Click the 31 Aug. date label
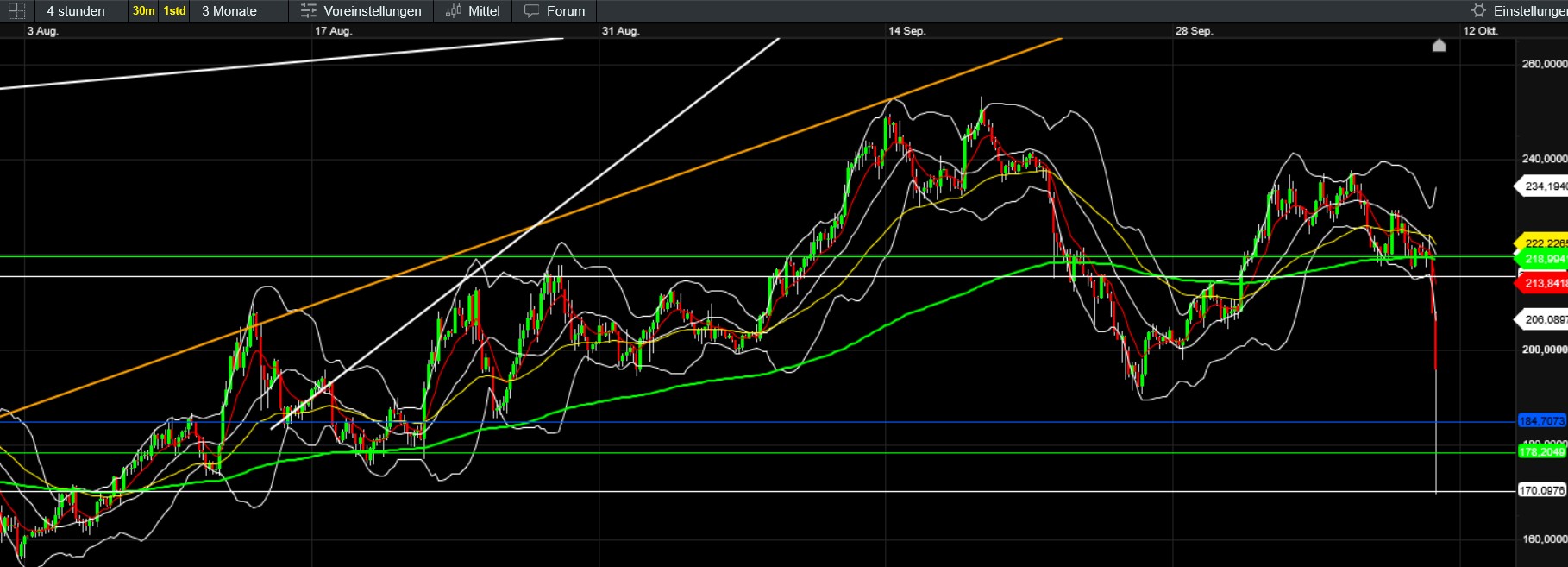1568x567 pixels. [620, 31]
